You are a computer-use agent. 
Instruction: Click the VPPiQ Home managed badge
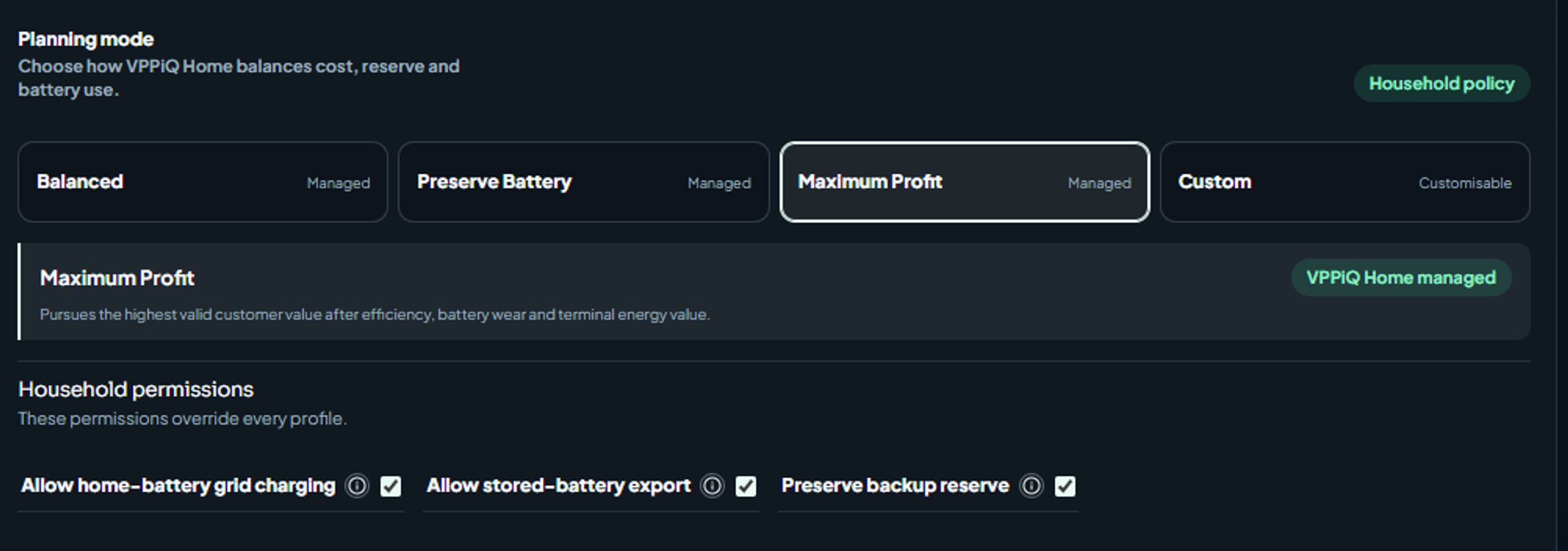(x=1401, y=278)
